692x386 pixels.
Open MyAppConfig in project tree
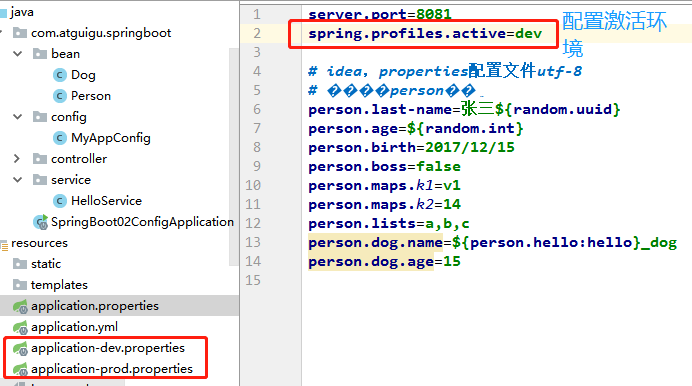point(111,138)
